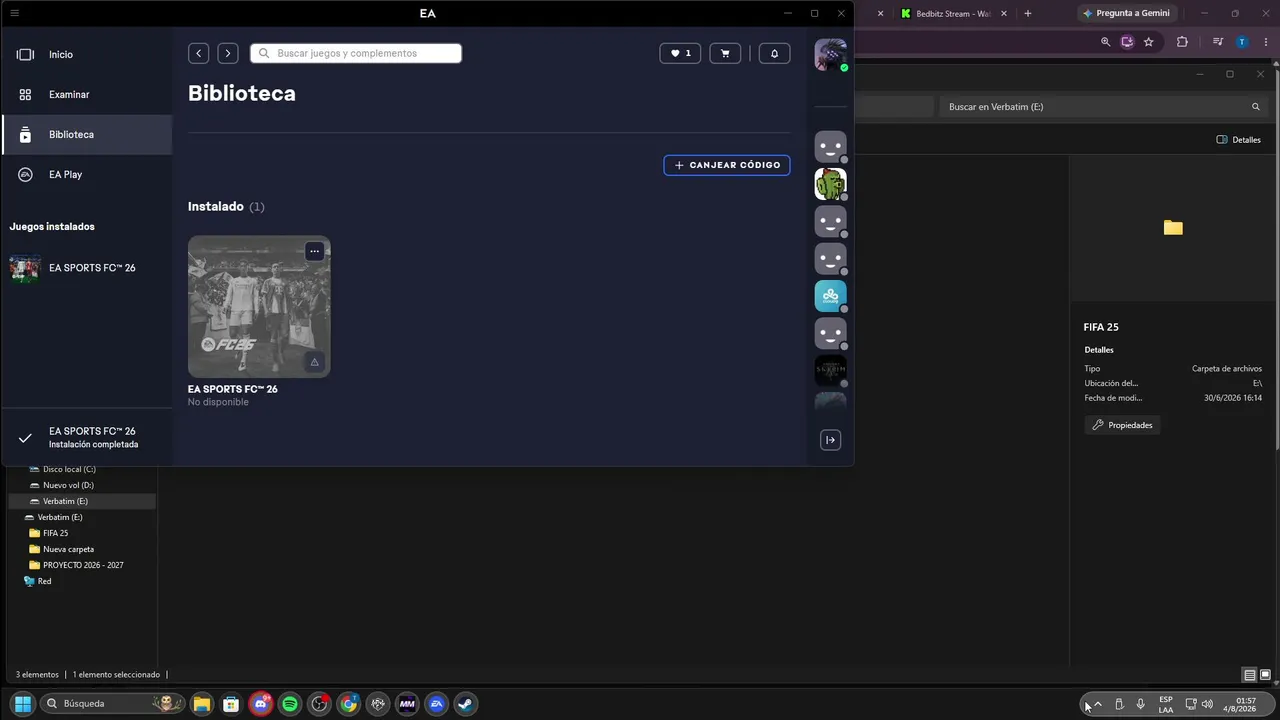Viewport: 1280px width, 720px height.
Task: Open the EA SPORTS FC 26 game cover
Action: click(259, 306)
